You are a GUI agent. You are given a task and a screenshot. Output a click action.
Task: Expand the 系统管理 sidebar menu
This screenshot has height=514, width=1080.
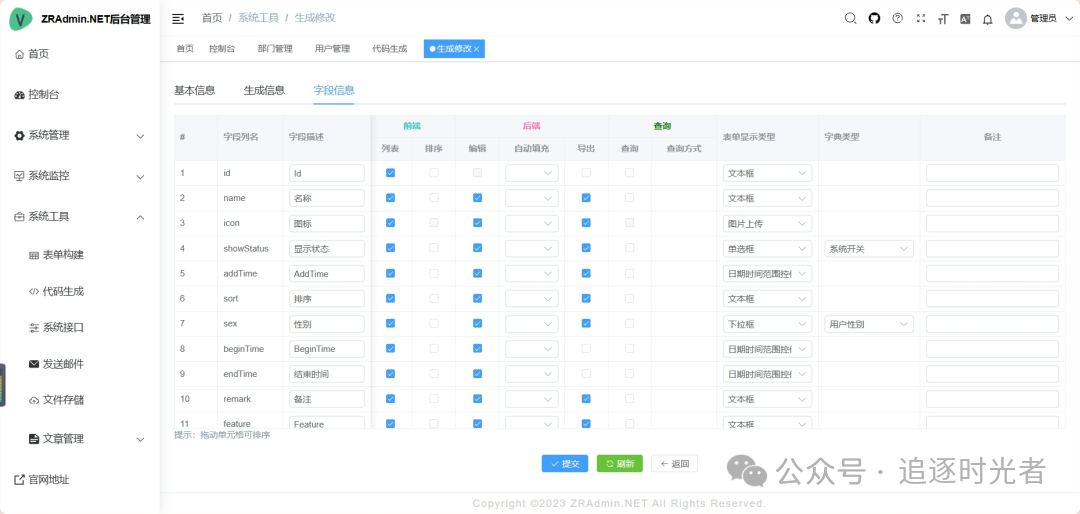click(80, 135)
